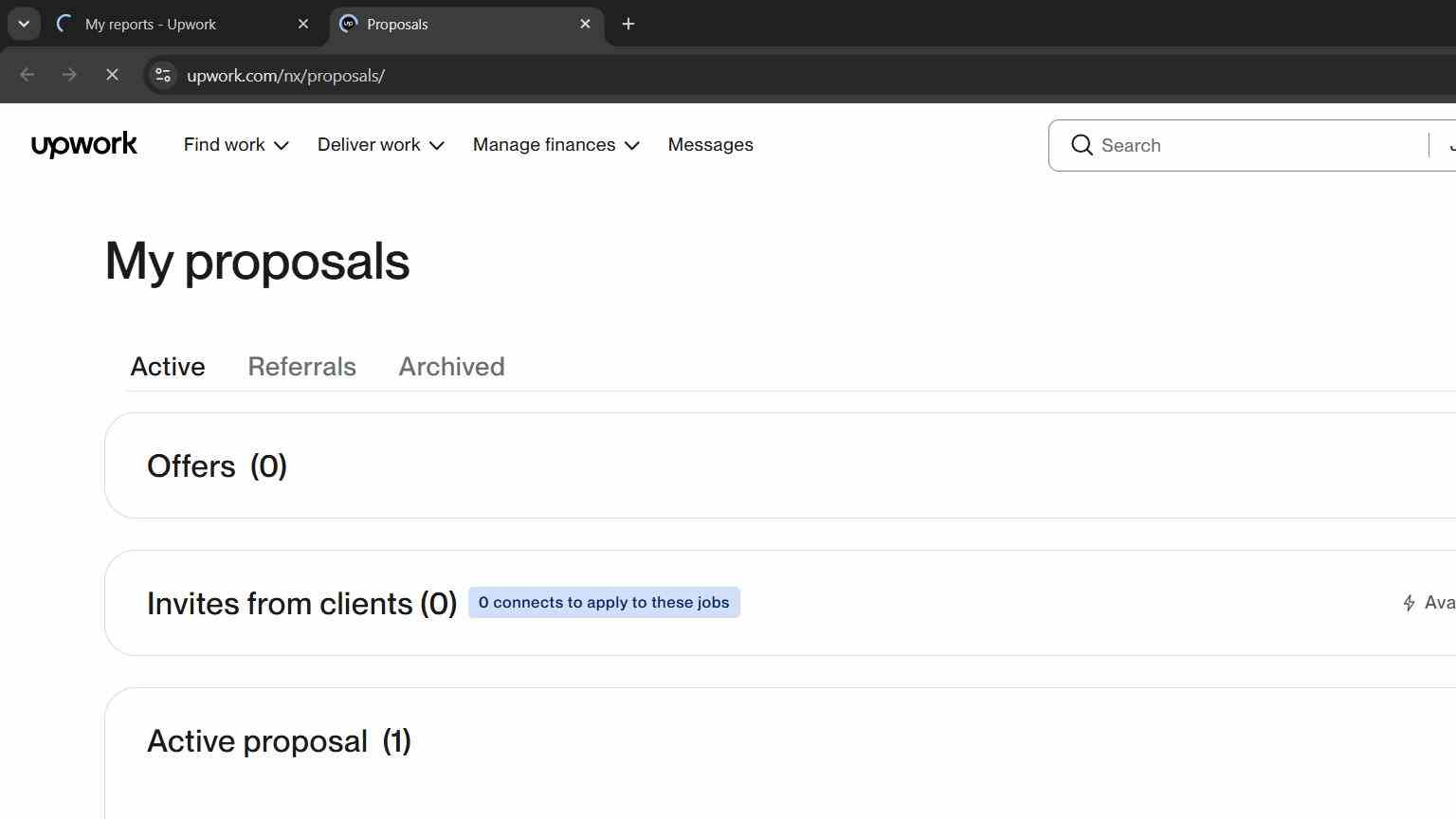Switch to the Referrals tab
Image resolution: width=1456 pixels, height=819 pixels.
(302, 367)
